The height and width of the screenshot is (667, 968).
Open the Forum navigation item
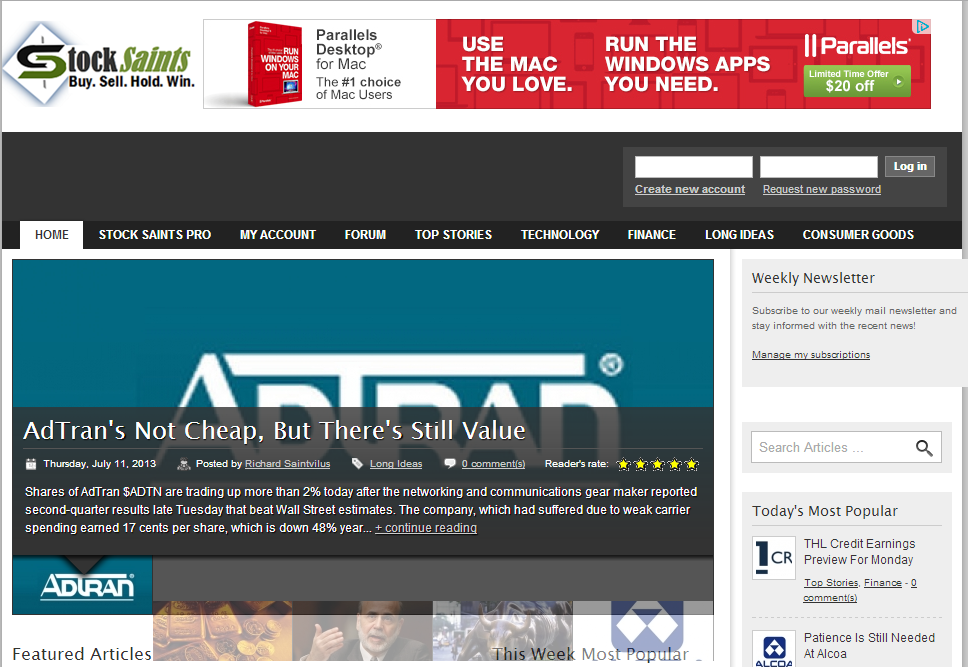365,235
